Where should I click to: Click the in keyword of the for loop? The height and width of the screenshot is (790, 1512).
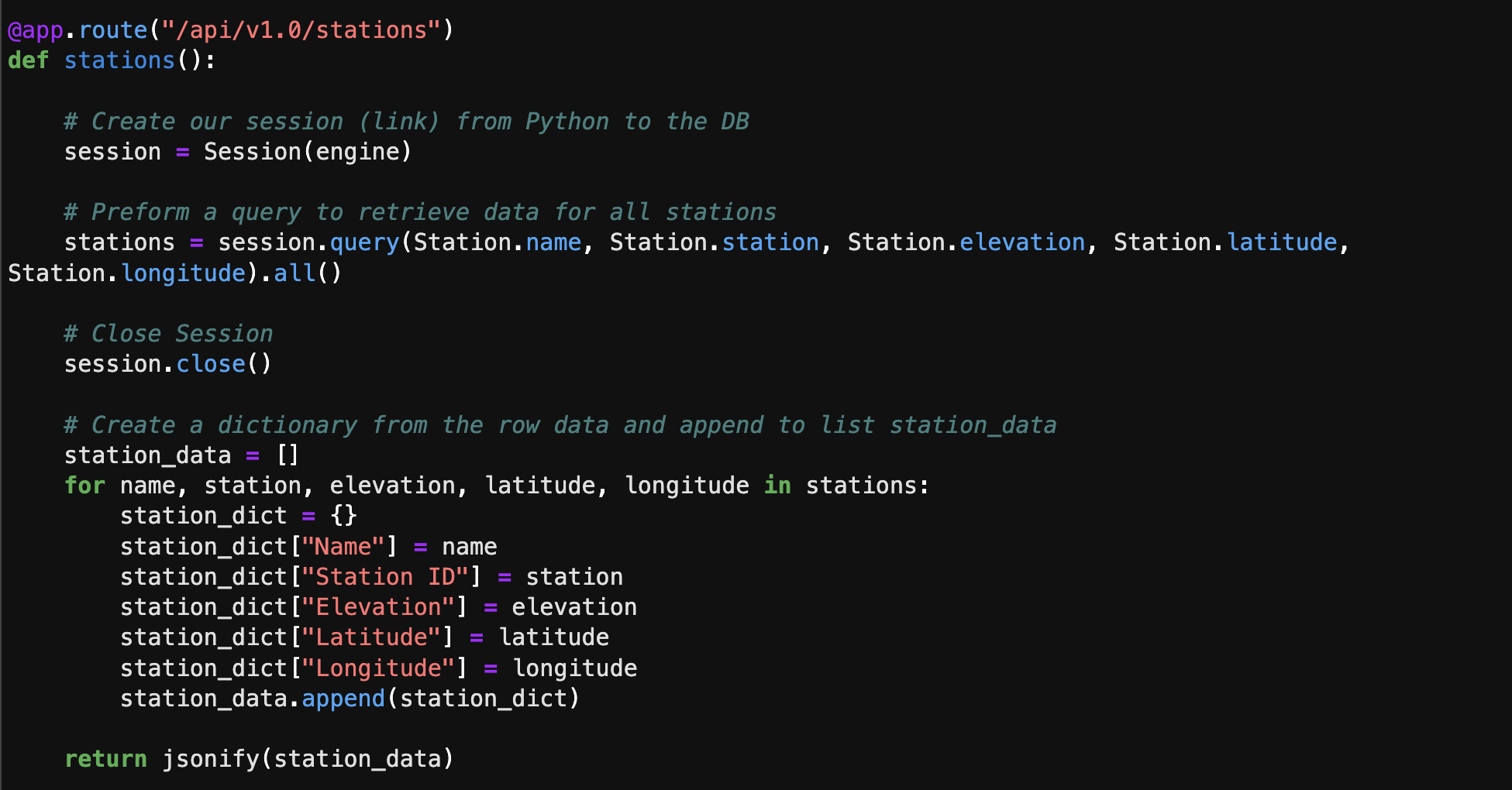tap(777, 485)
